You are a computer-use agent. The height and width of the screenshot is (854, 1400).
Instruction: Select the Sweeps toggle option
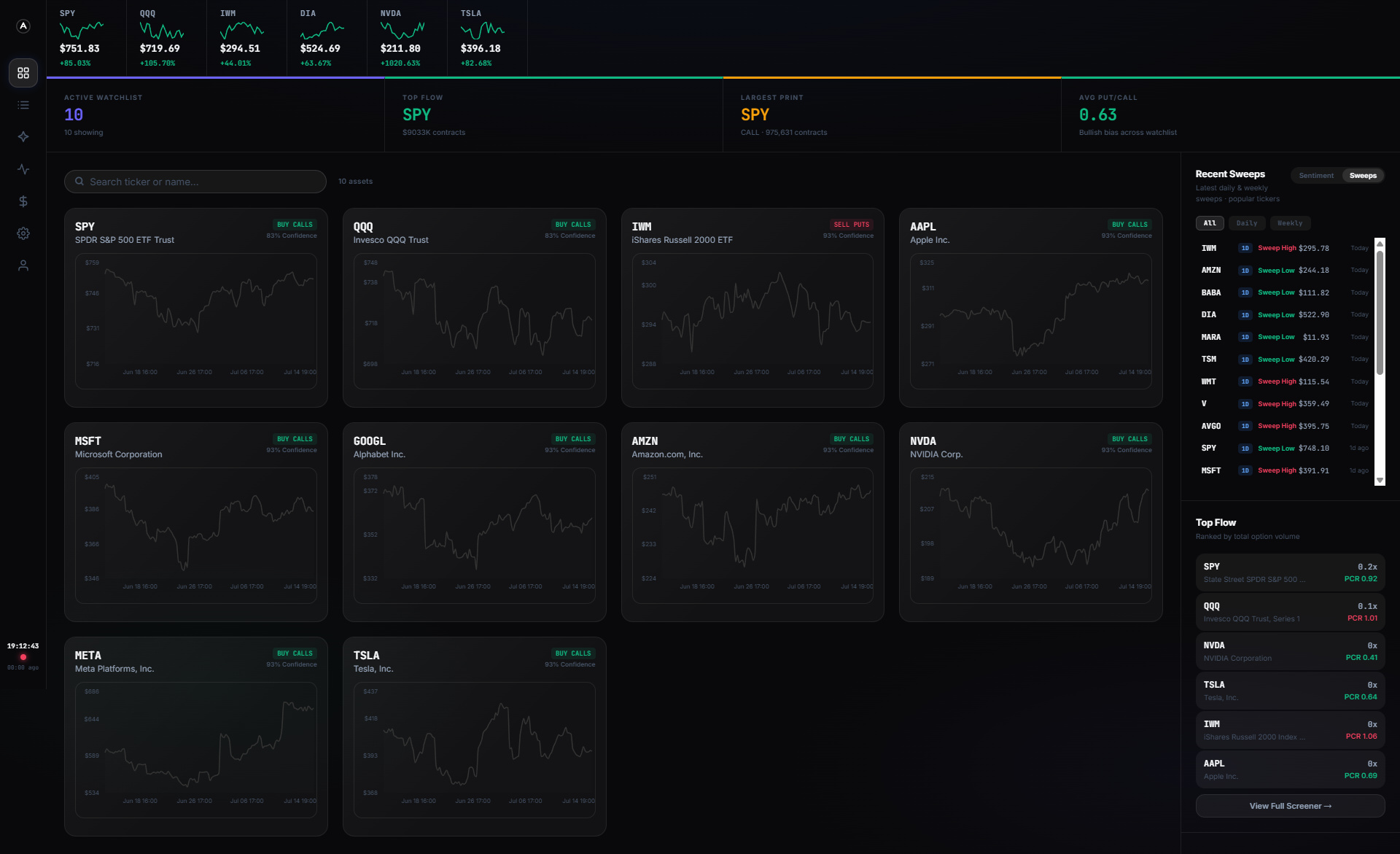[x=1363, y=176]
